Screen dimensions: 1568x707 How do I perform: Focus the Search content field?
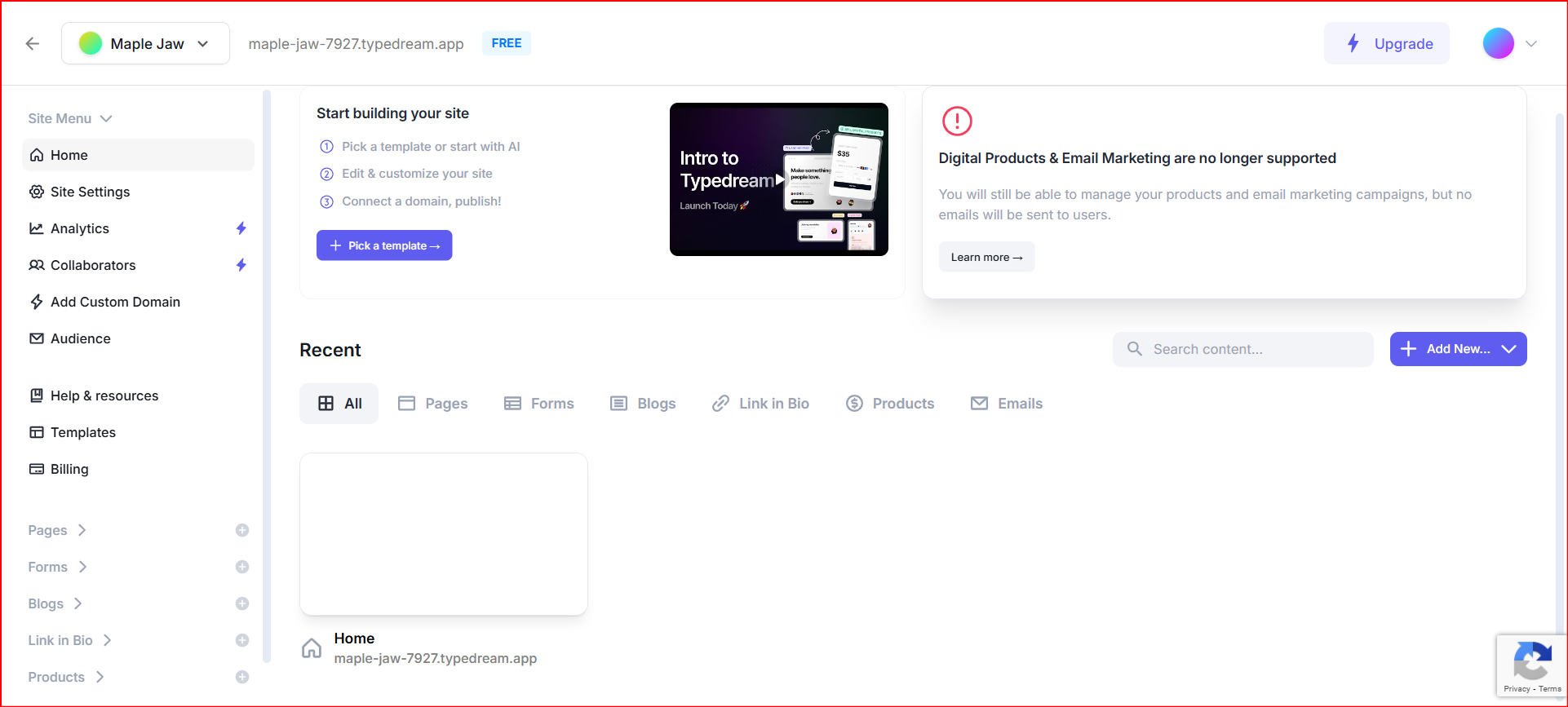pos(1242,349)
